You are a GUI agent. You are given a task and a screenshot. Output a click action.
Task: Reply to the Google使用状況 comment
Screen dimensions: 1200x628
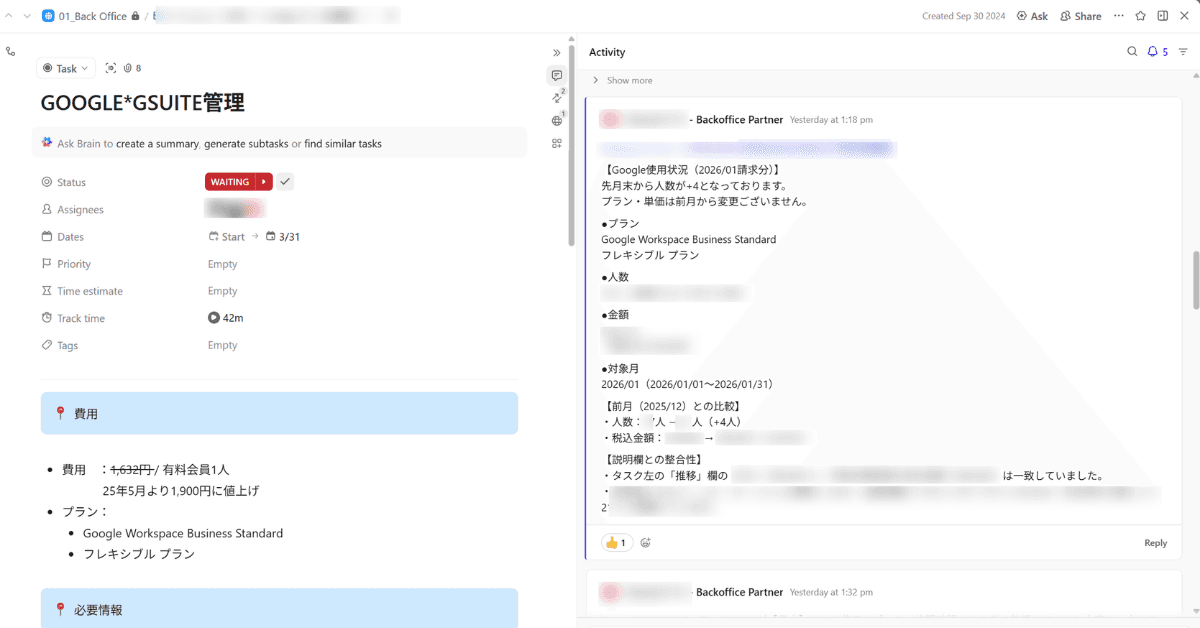(x=1155, y=543)
